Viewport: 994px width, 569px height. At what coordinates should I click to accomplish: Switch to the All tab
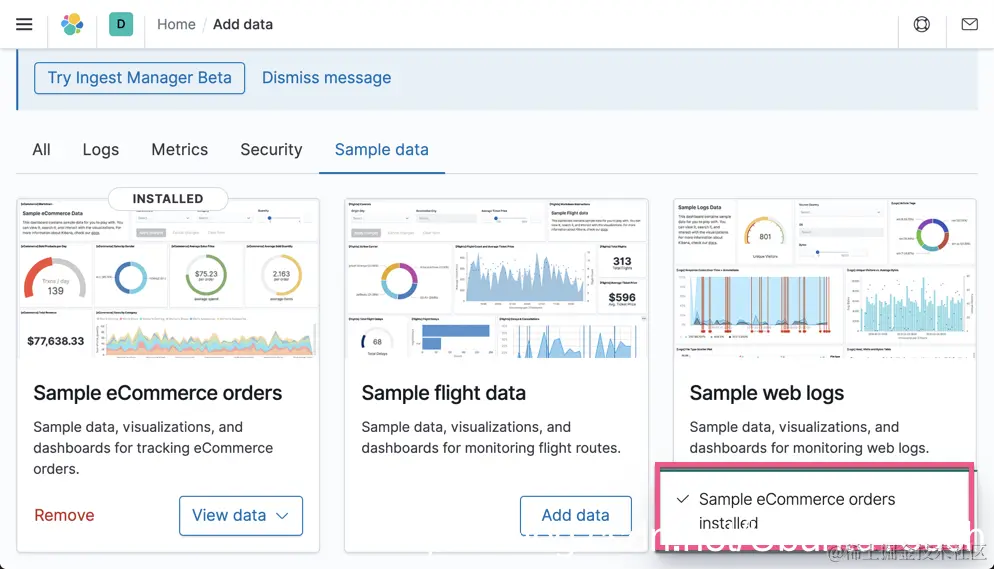coord(41,150)
